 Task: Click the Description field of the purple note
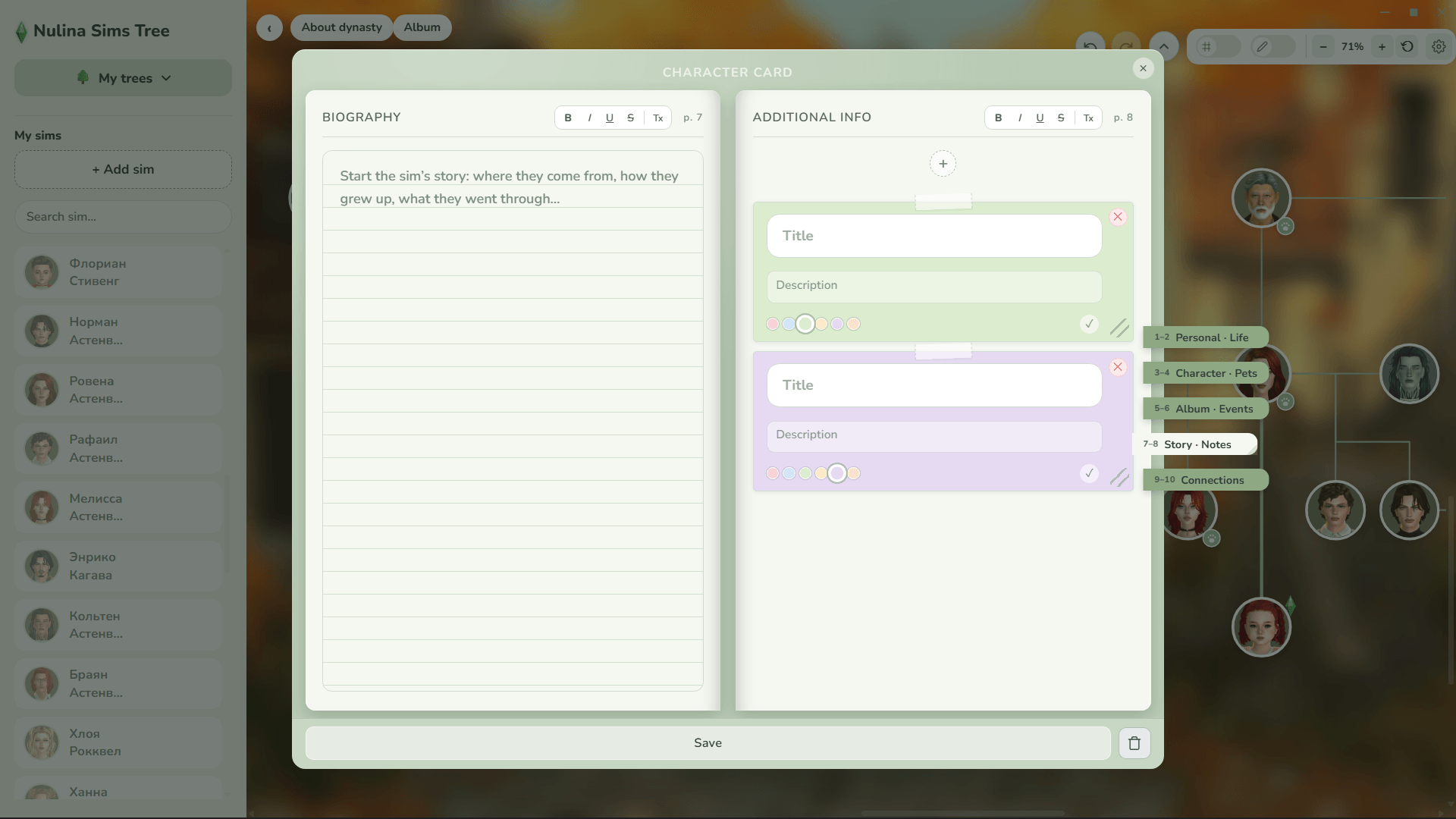934,437
